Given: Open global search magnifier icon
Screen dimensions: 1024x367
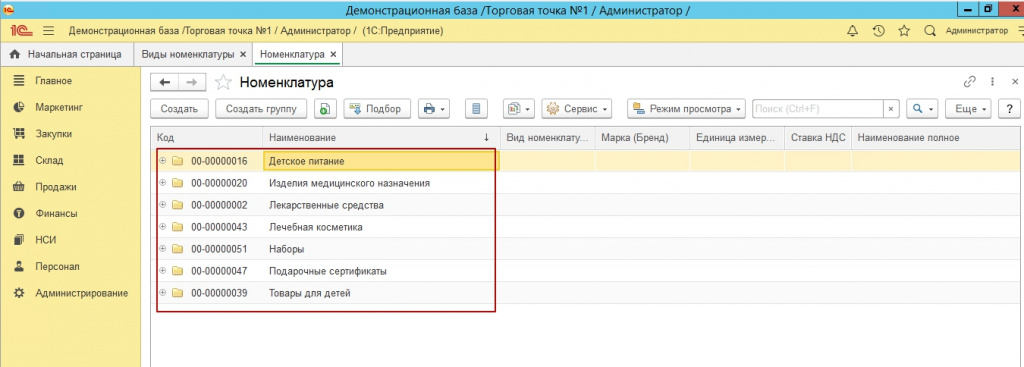Looking at the screenshot, I should coord(930,31).
